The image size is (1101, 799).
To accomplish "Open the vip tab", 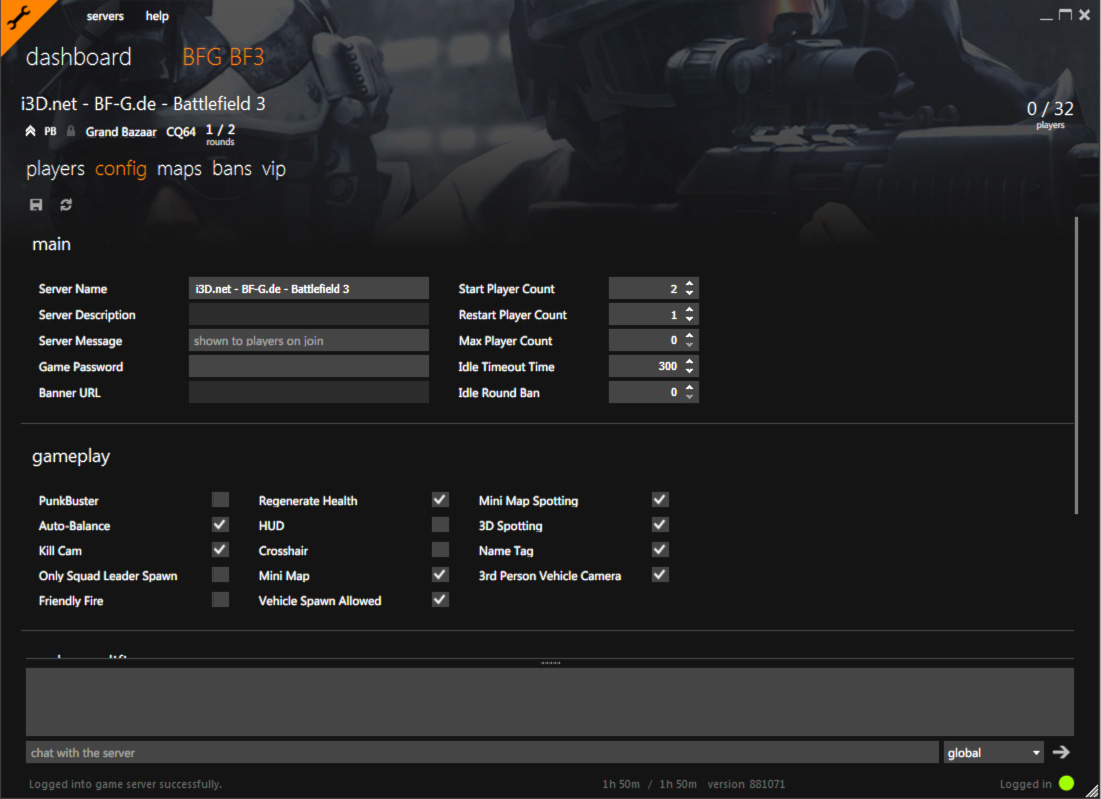I will tap(274, 169).
